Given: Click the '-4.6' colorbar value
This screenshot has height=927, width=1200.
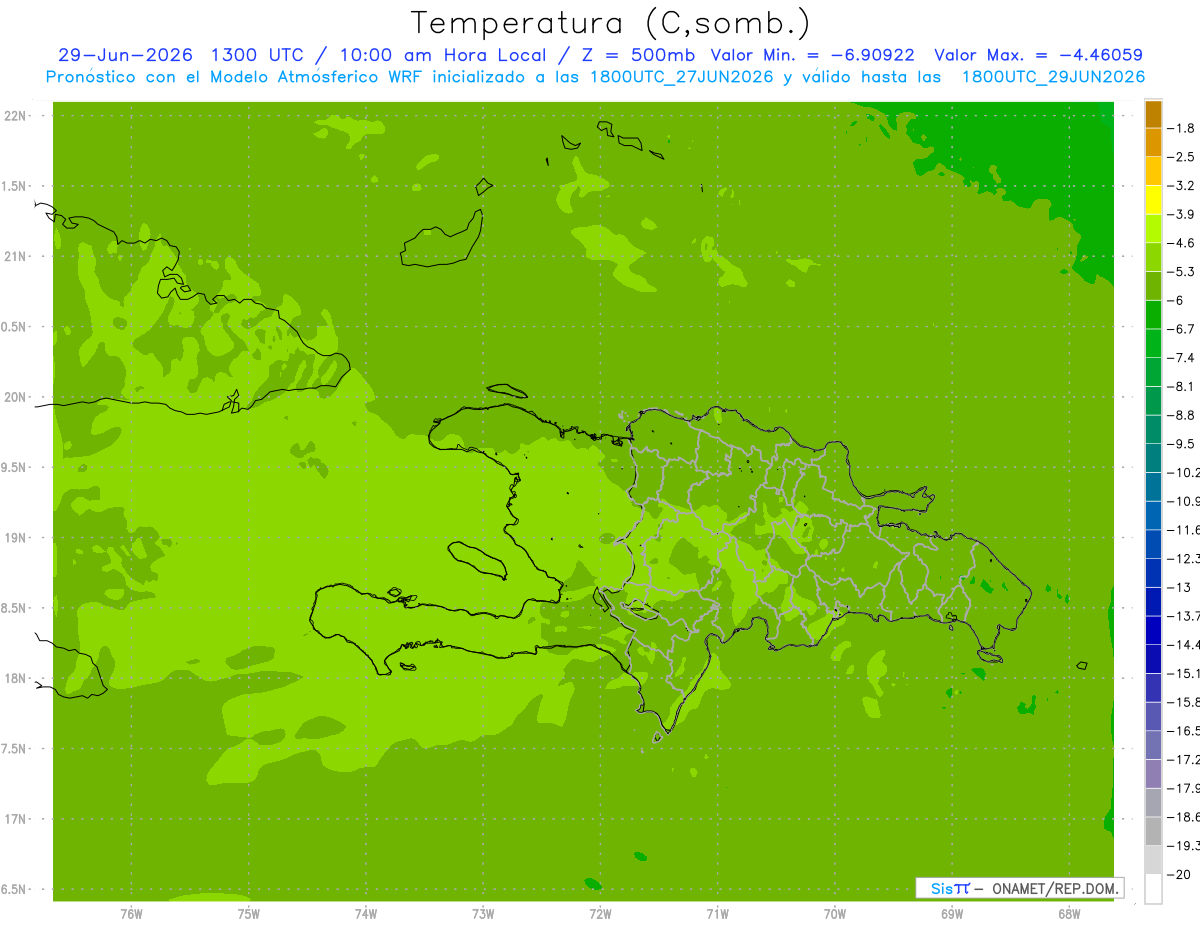Looking at the screenshot, I should tap(1182, 243).
